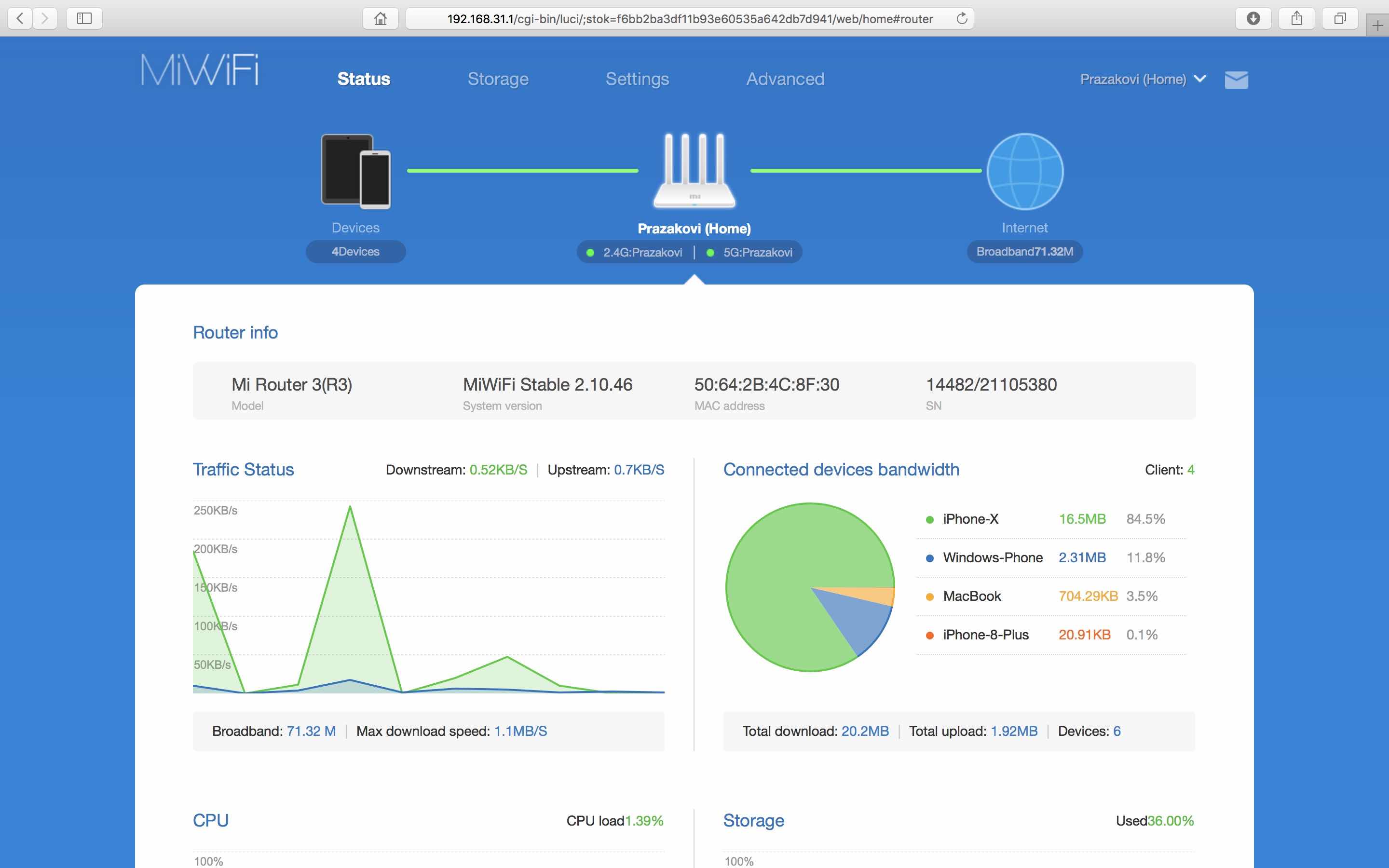The width and height of the screenshot is (1389, 868).
Task: Click the Safari share icon
Action: (x=1296, y=18)
